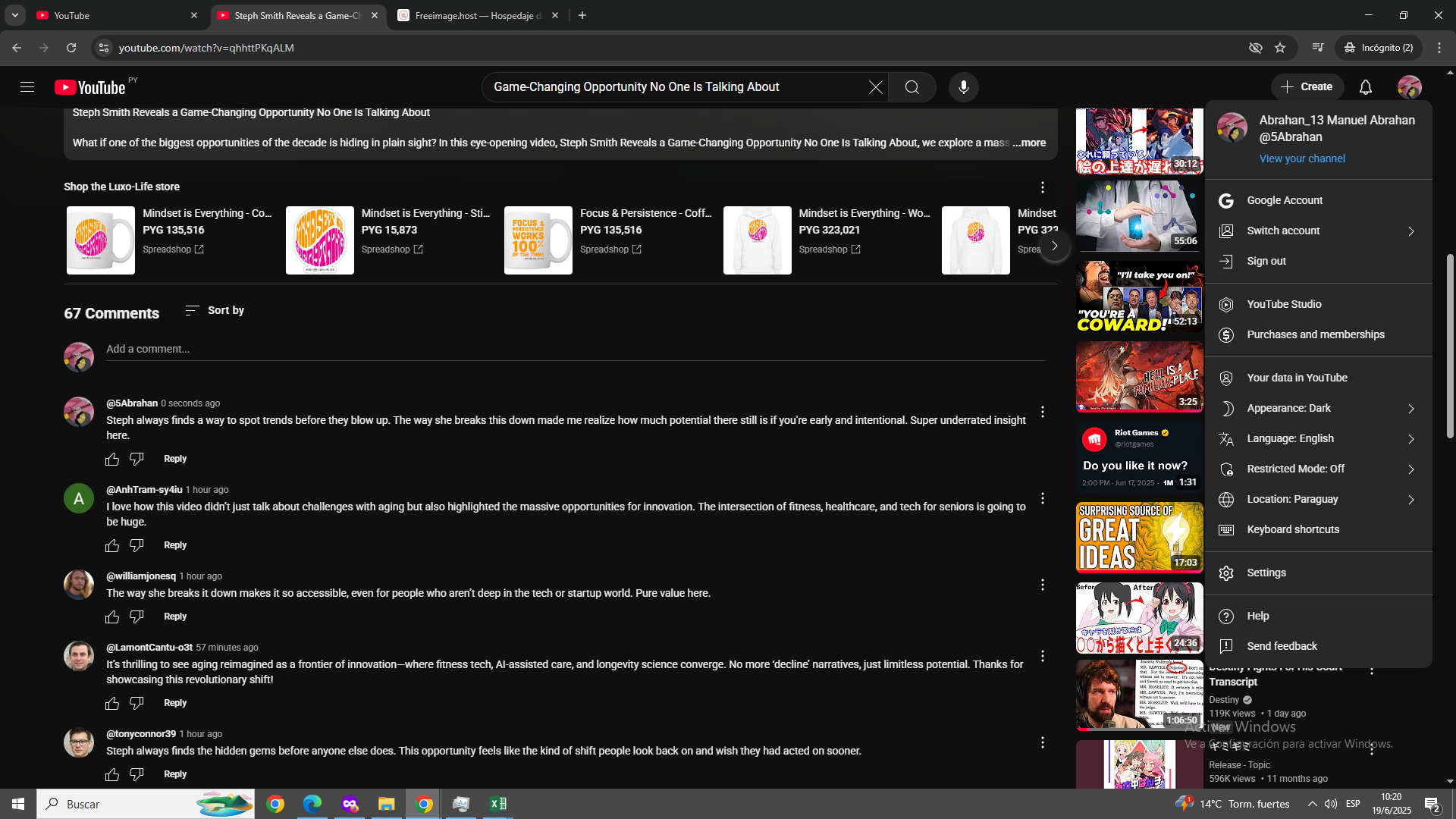This screenshot has width=1456, height=819.
Task: Go to YouTube home via the logo
Action: (90, 87)
